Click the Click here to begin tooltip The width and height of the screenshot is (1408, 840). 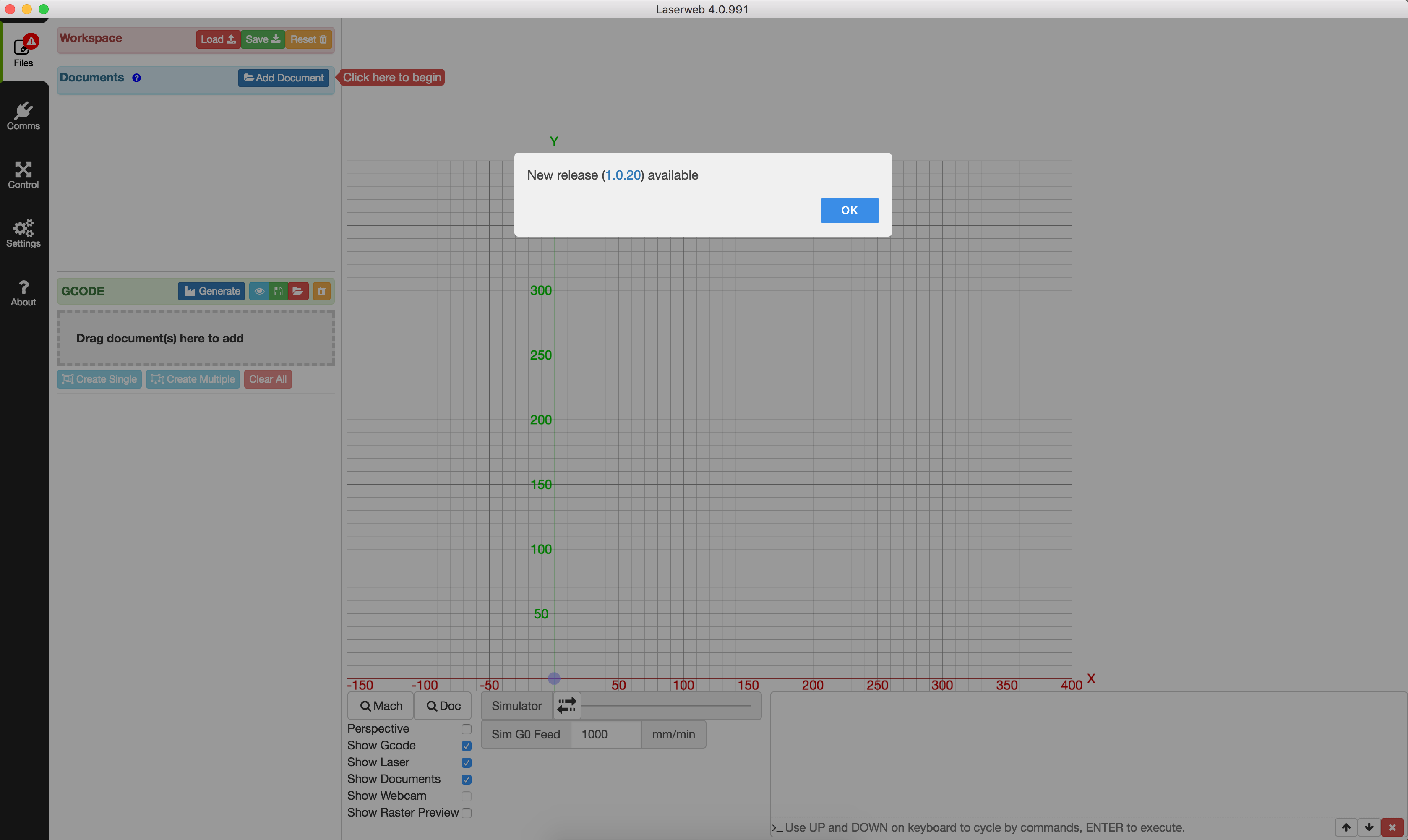pyautogui.click(x=391, y=78)
